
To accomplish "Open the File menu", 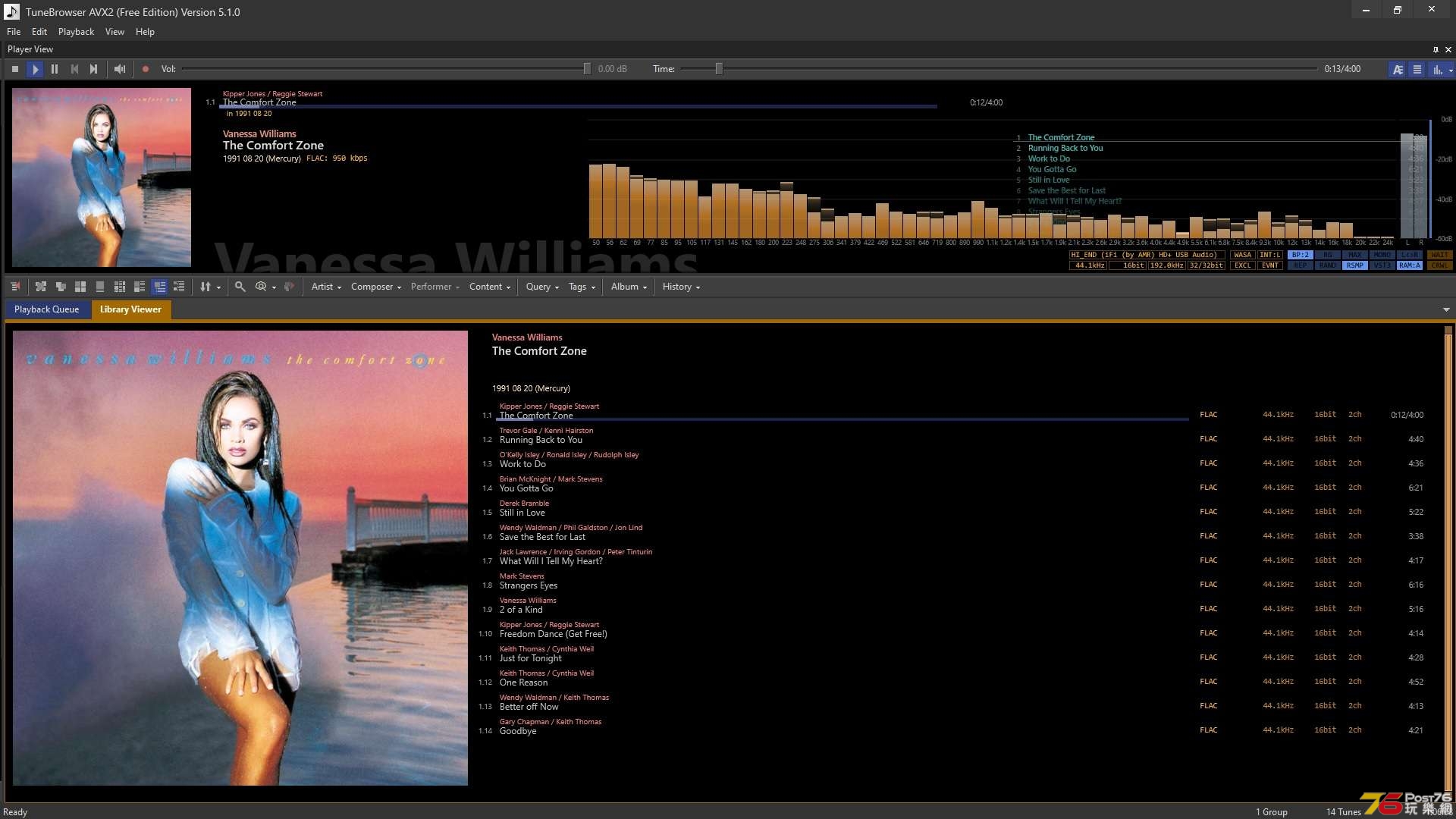I will [14, 32].
